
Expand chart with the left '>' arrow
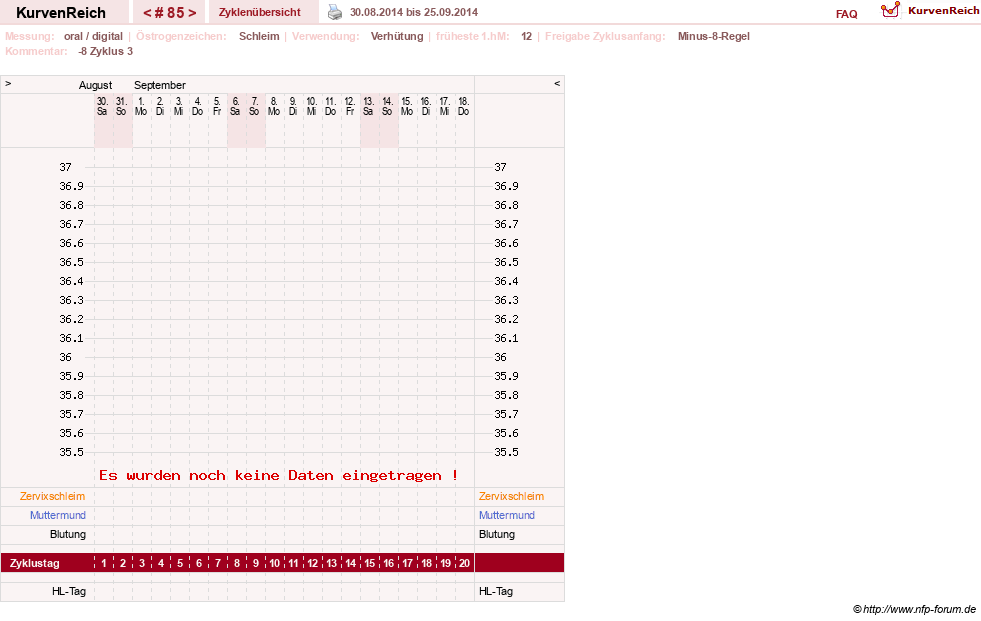[x=8, y=83]
